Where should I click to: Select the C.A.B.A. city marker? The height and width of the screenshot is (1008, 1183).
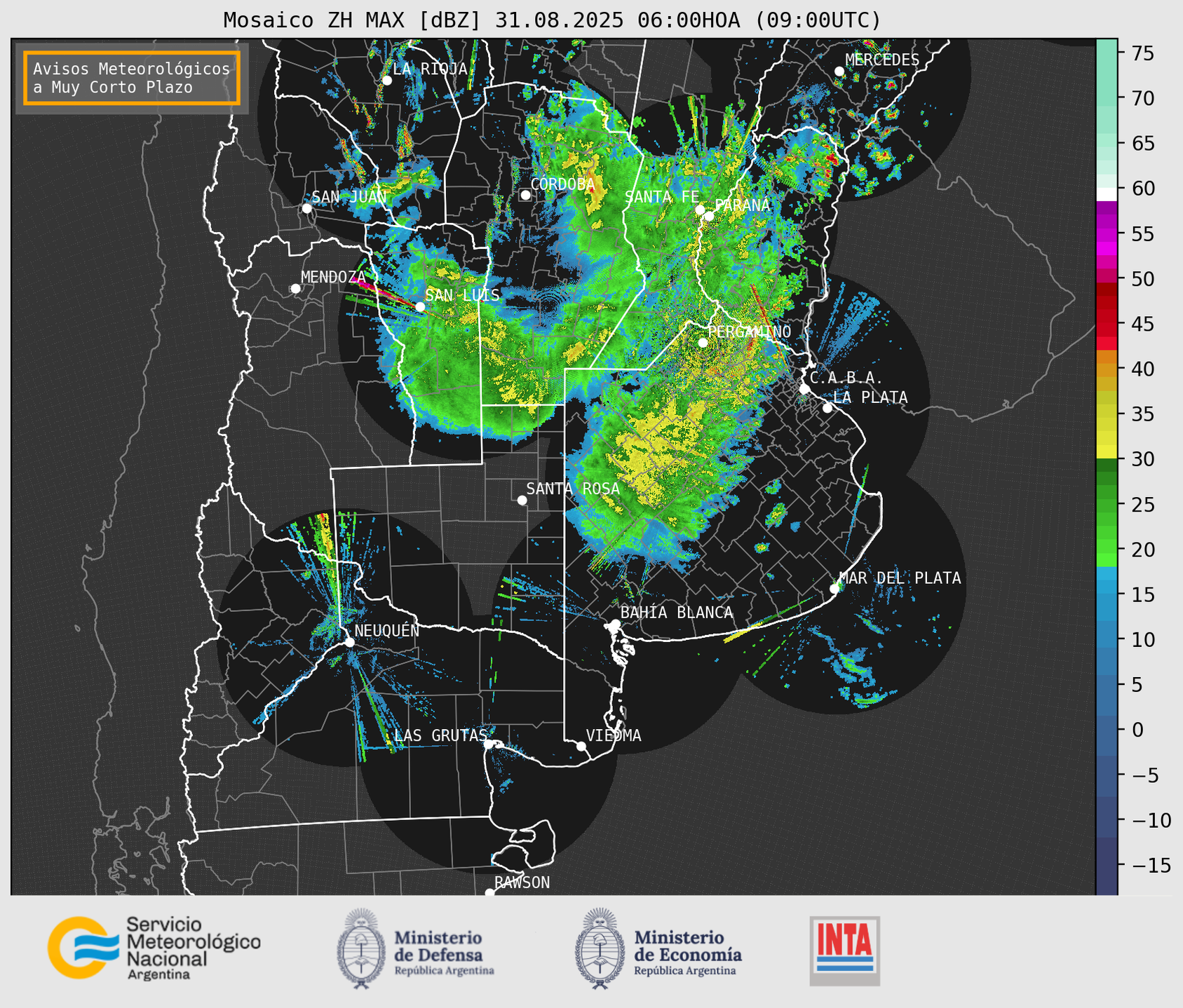pyautogui.click(x=805, y=389)
